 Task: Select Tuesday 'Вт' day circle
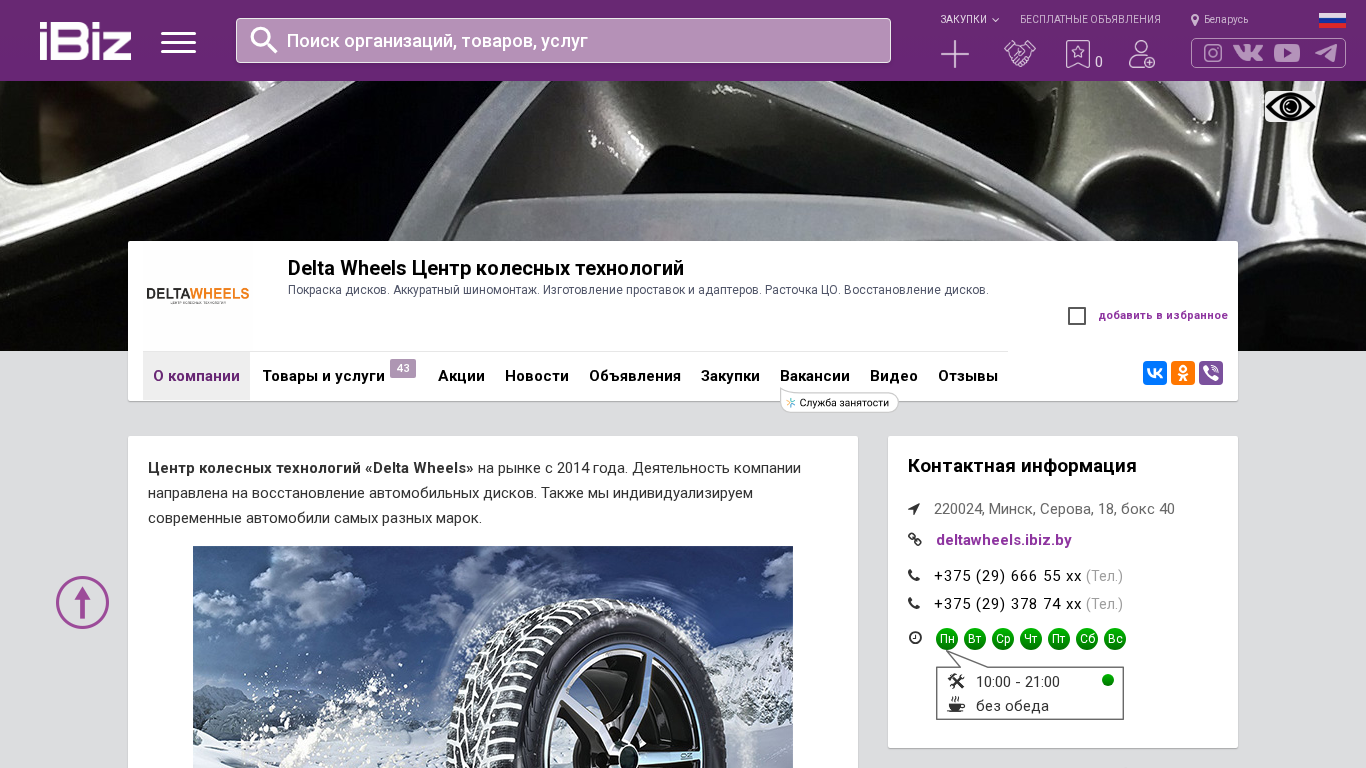click(975, 639)
